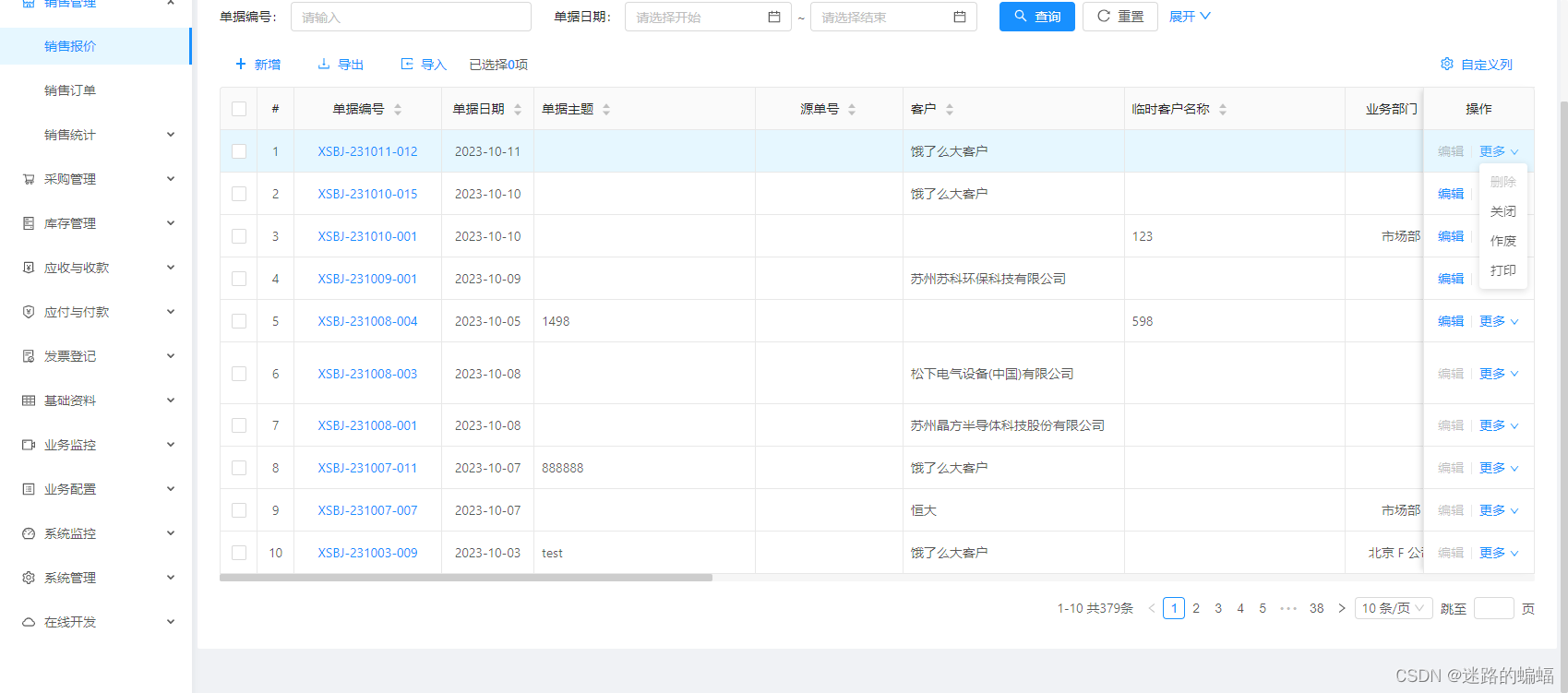The image size is (1568, 693).
Task: Check the row for XSBJ-231010-001
Action: pos(239,236)
